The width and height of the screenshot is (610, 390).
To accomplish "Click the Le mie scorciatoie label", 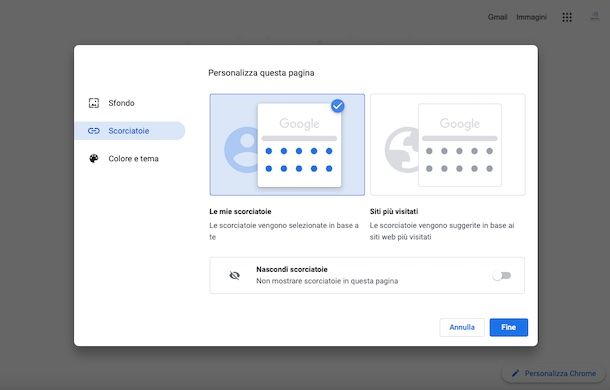I will [x=240, y=211].
